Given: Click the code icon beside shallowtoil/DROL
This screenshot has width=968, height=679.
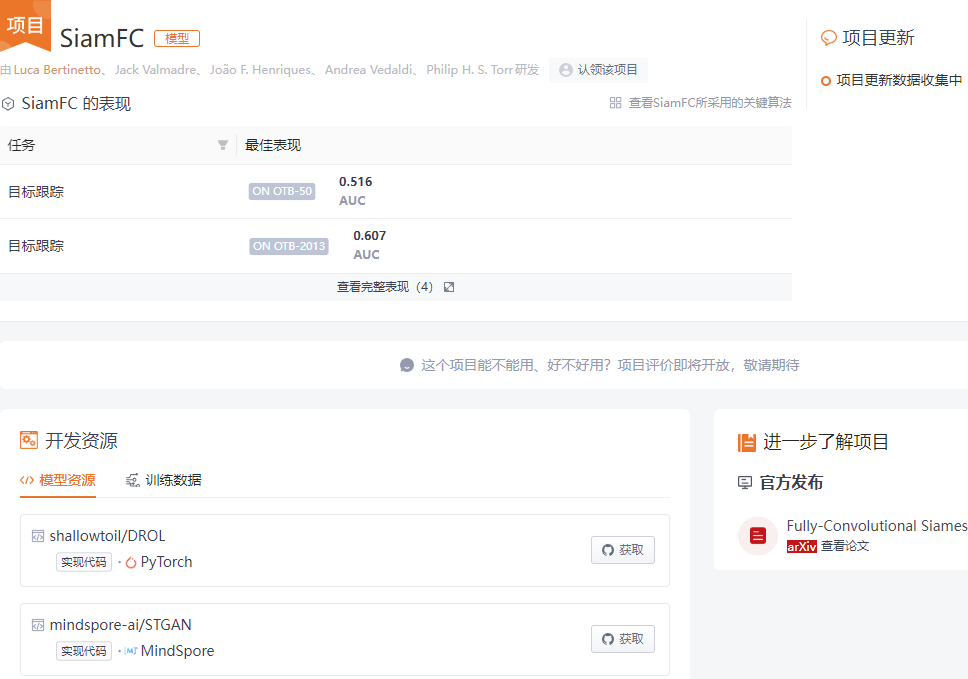Looking at the screenshot, I should coord(38,536).
